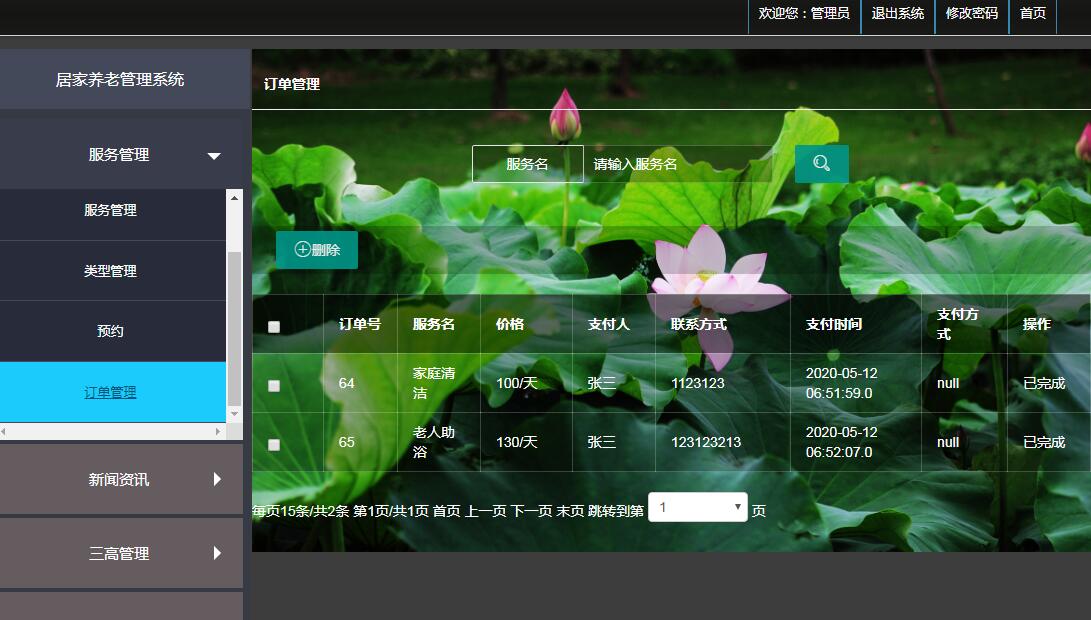Check the box for order 65
Viewport: 1091px width, 620px height.
click(x=274, y=445)
